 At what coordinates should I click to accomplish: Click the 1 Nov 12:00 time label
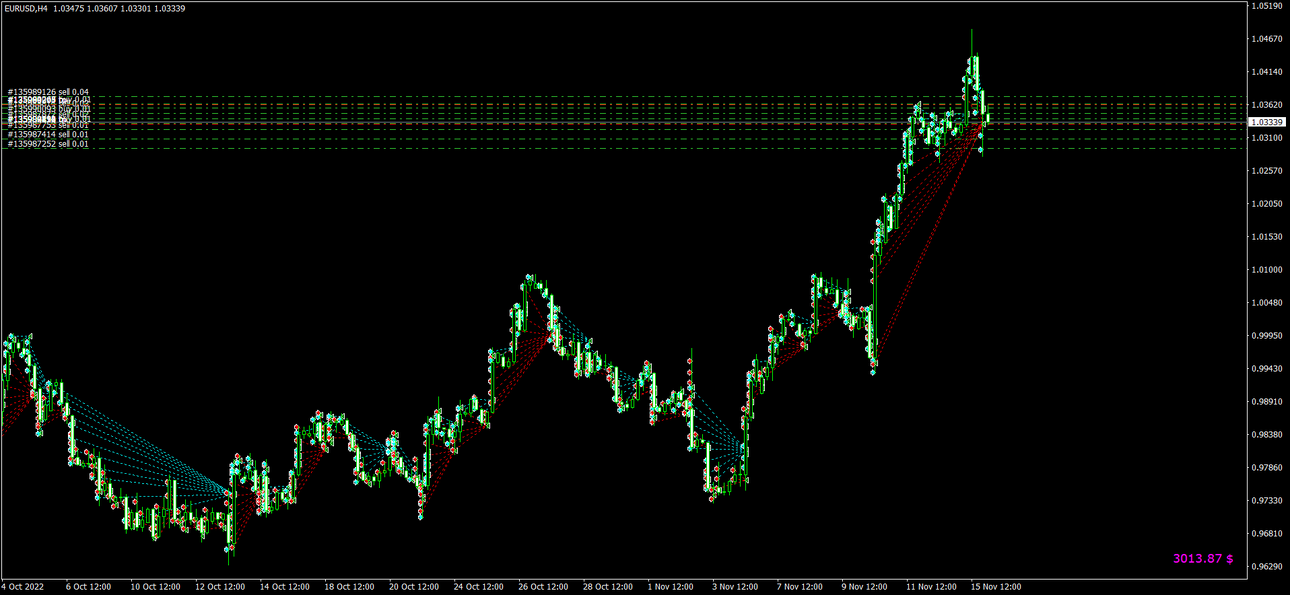point(672,587)
